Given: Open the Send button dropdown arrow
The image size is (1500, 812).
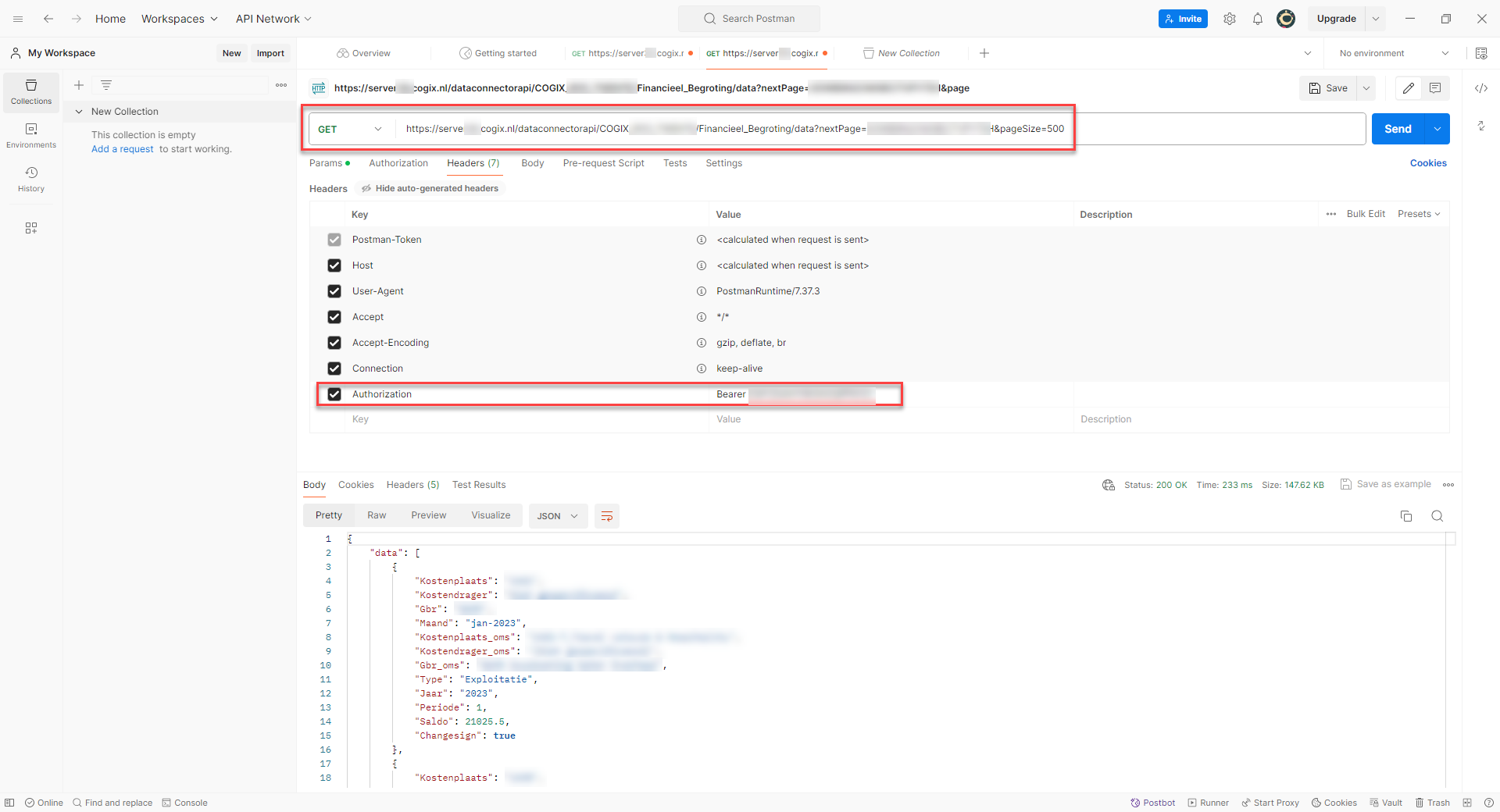Looking at the screenshot, I should 1437,129.
